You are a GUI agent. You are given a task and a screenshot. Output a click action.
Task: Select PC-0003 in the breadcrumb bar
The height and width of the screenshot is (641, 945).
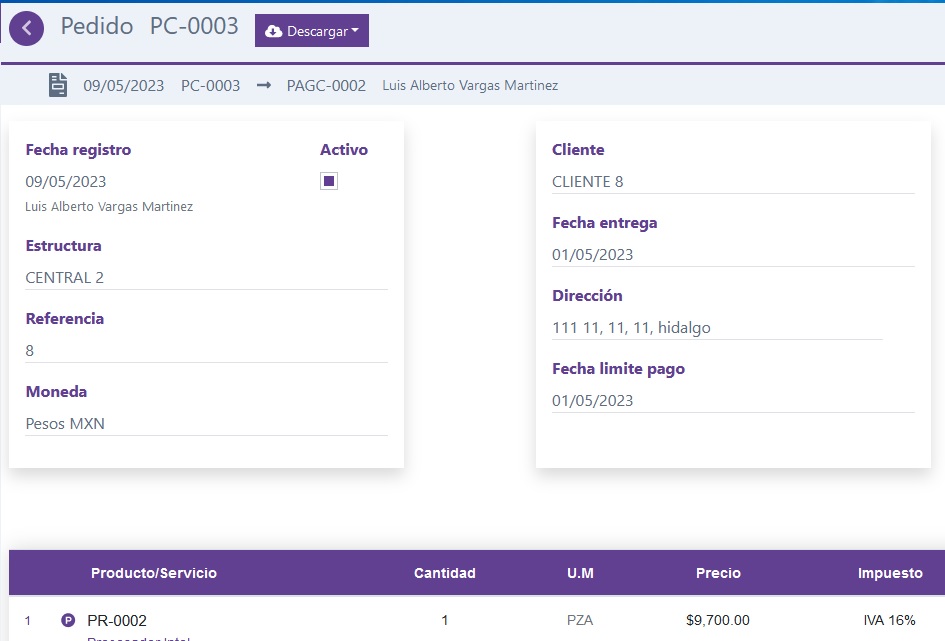click(210, 86)
